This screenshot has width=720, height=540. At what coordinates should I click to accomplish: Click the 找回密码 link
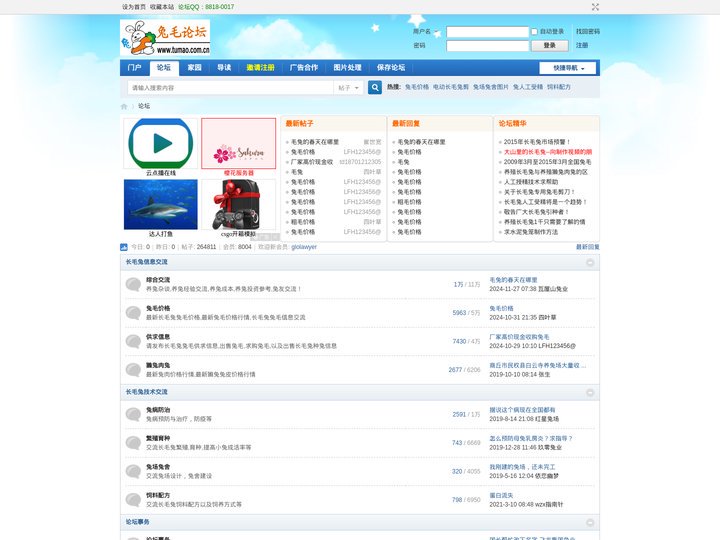[588, 32]
